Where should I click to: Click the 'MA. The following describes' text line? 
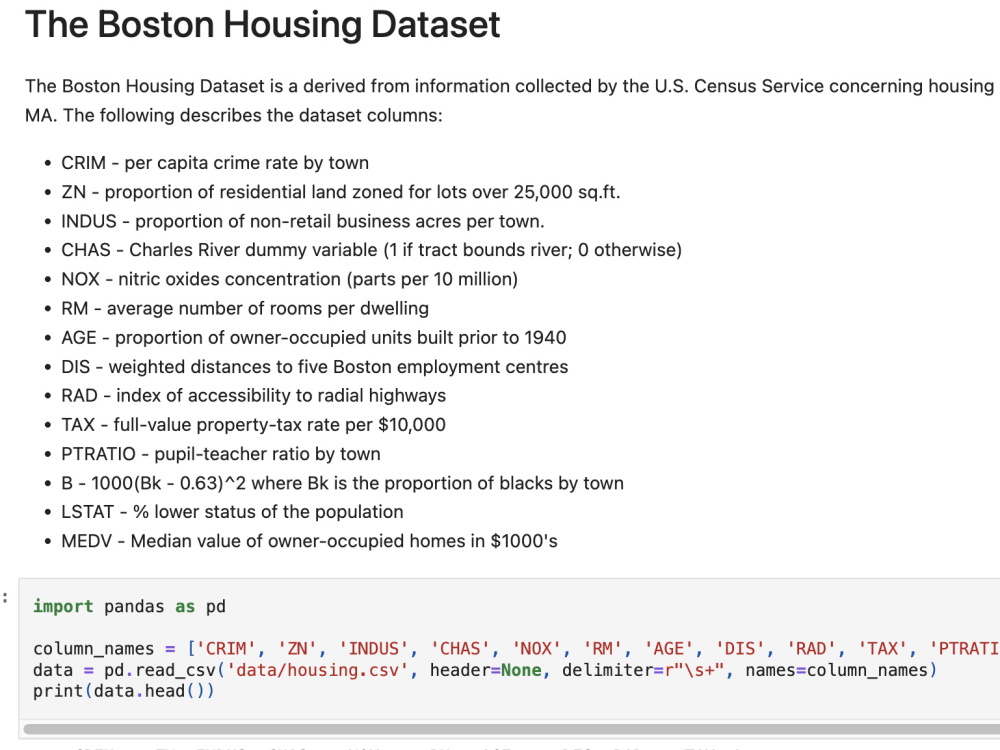pyautogui.click(x=233, y=115)
